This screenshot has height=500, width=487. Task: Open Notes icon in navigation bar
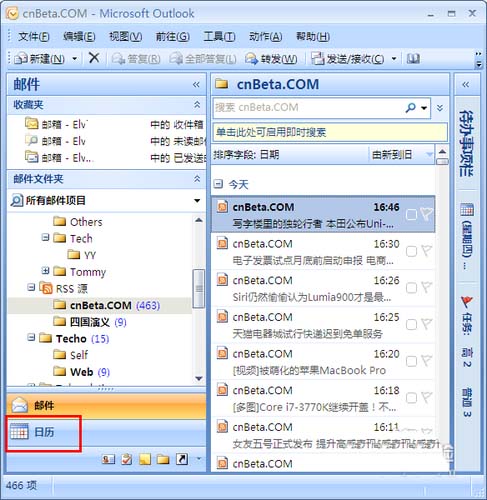[x=145, y=460]
